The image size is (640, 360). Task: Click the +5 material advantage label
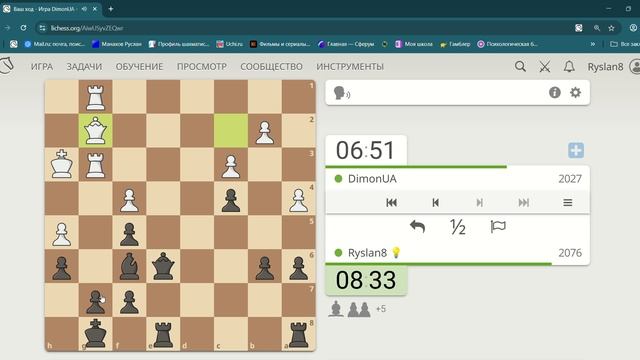point(381,309)
